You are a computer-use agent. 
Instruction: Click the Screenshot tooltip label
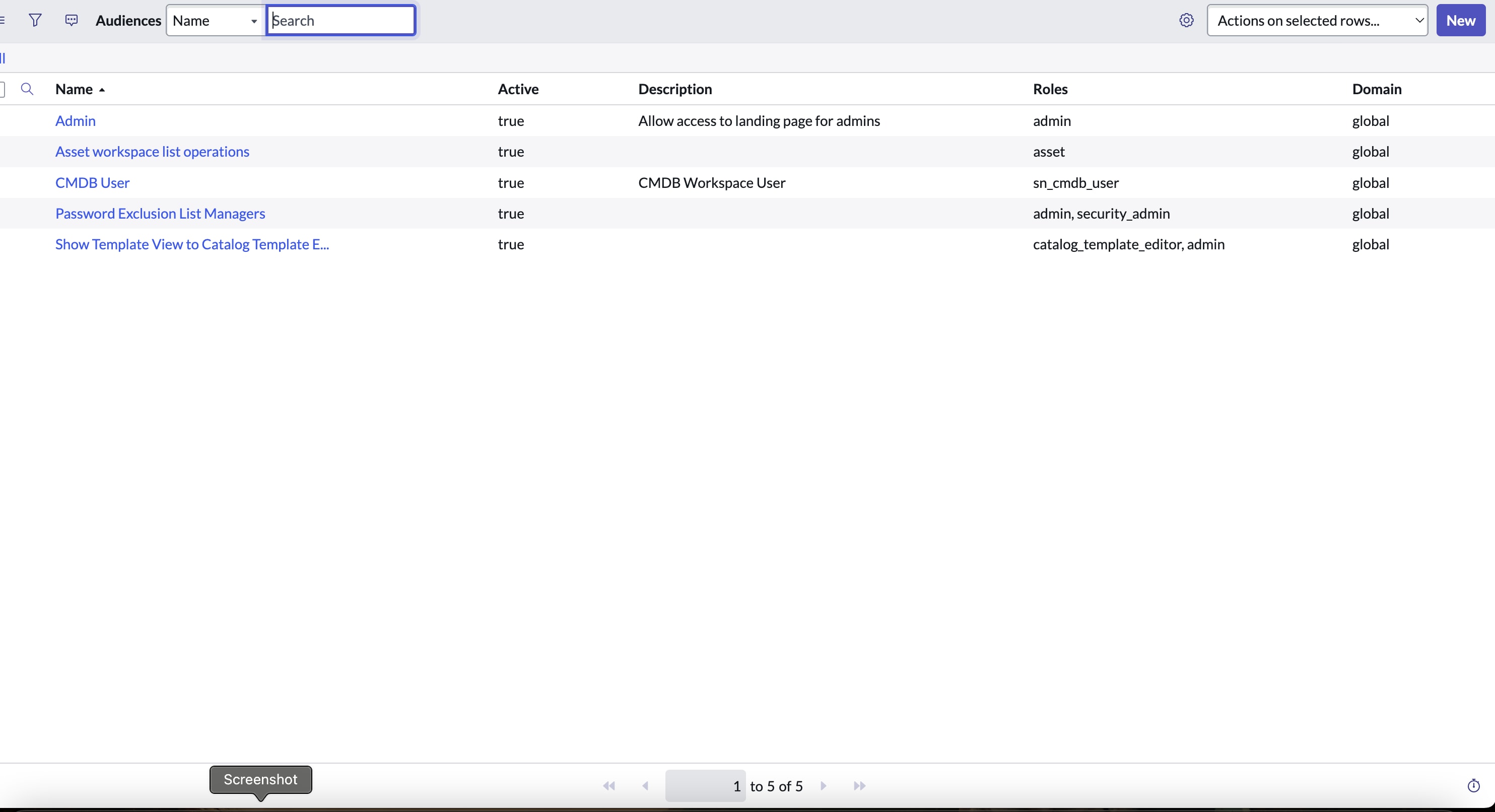pyautogui.click(x=260, y=779)
